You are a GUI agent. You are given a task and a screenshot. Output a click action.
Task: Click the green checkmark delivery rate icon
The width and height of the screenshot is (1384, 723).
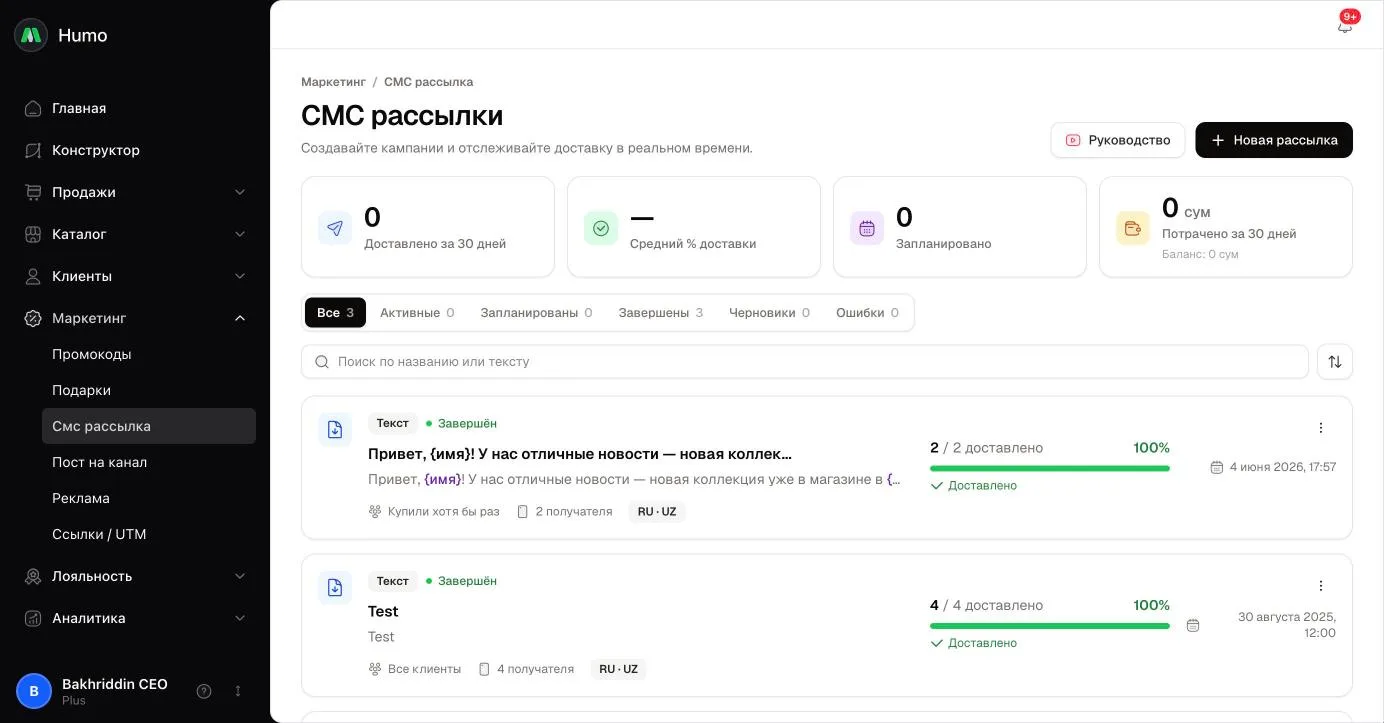coord(601,228)
